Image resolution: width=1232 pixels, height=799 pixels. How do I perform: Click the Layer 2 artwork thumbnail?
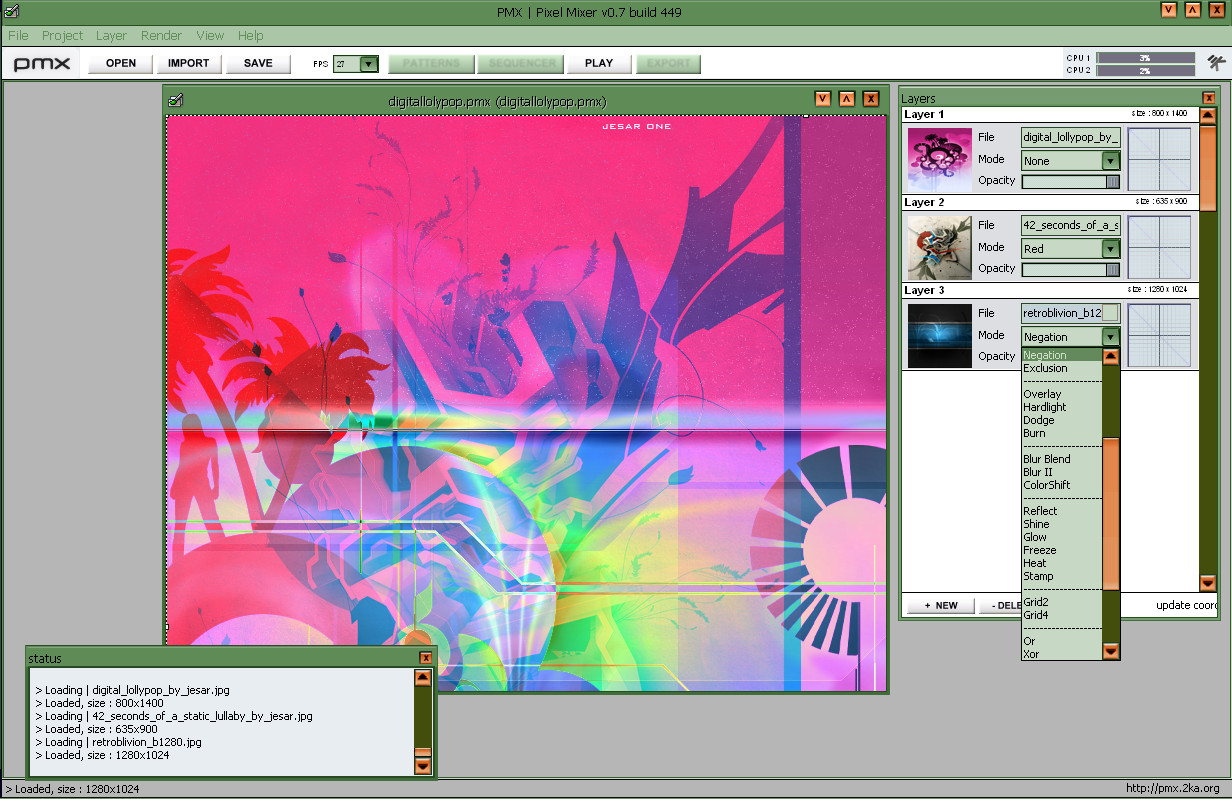tap(940, 248)
